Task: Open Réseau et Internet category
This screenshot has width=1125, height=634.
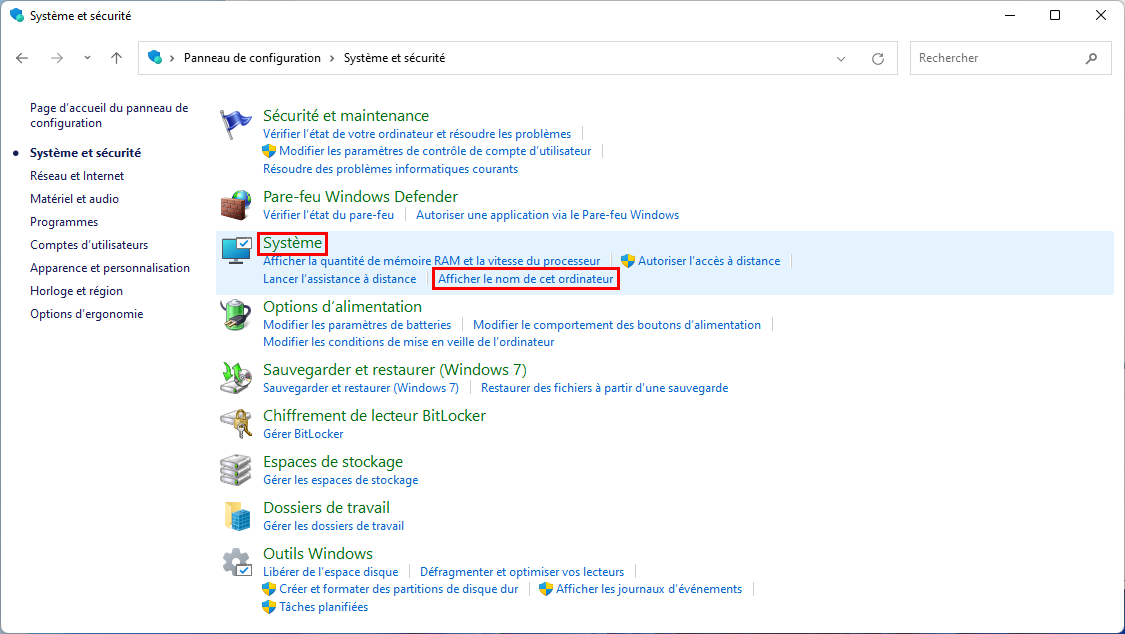Action: 77,176
